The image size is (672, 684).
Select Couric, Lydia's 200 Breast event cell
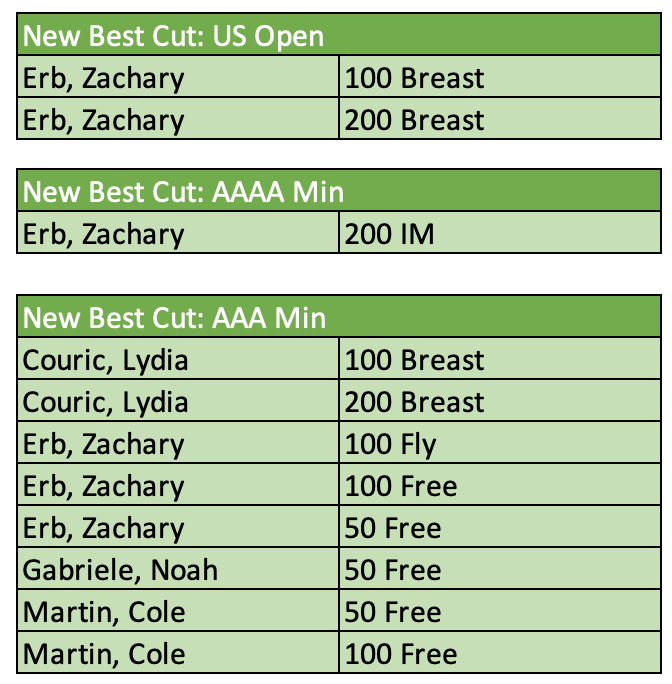[414, 402]
